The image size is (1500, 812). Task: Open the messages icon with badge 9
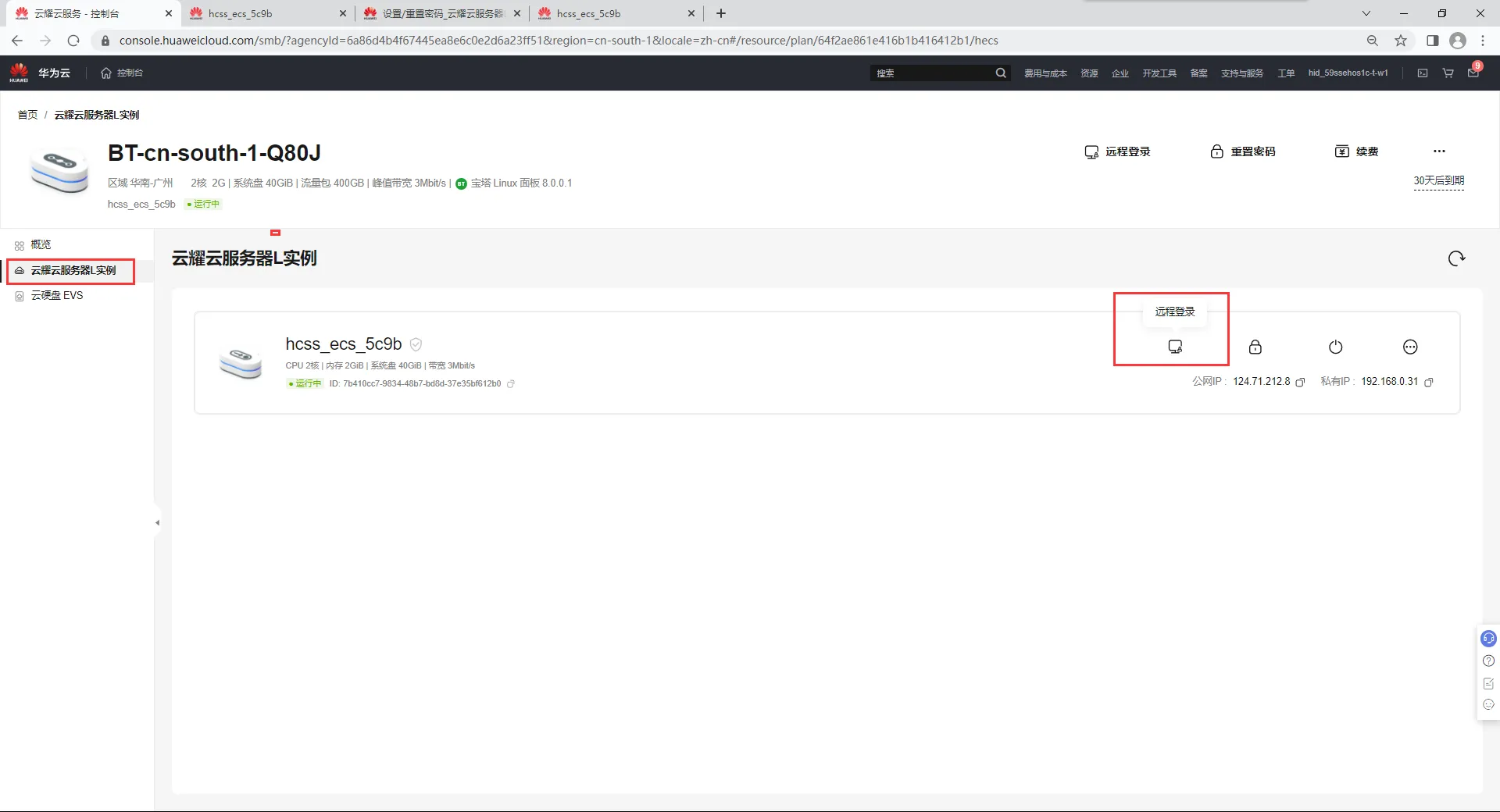point(1473,72)
